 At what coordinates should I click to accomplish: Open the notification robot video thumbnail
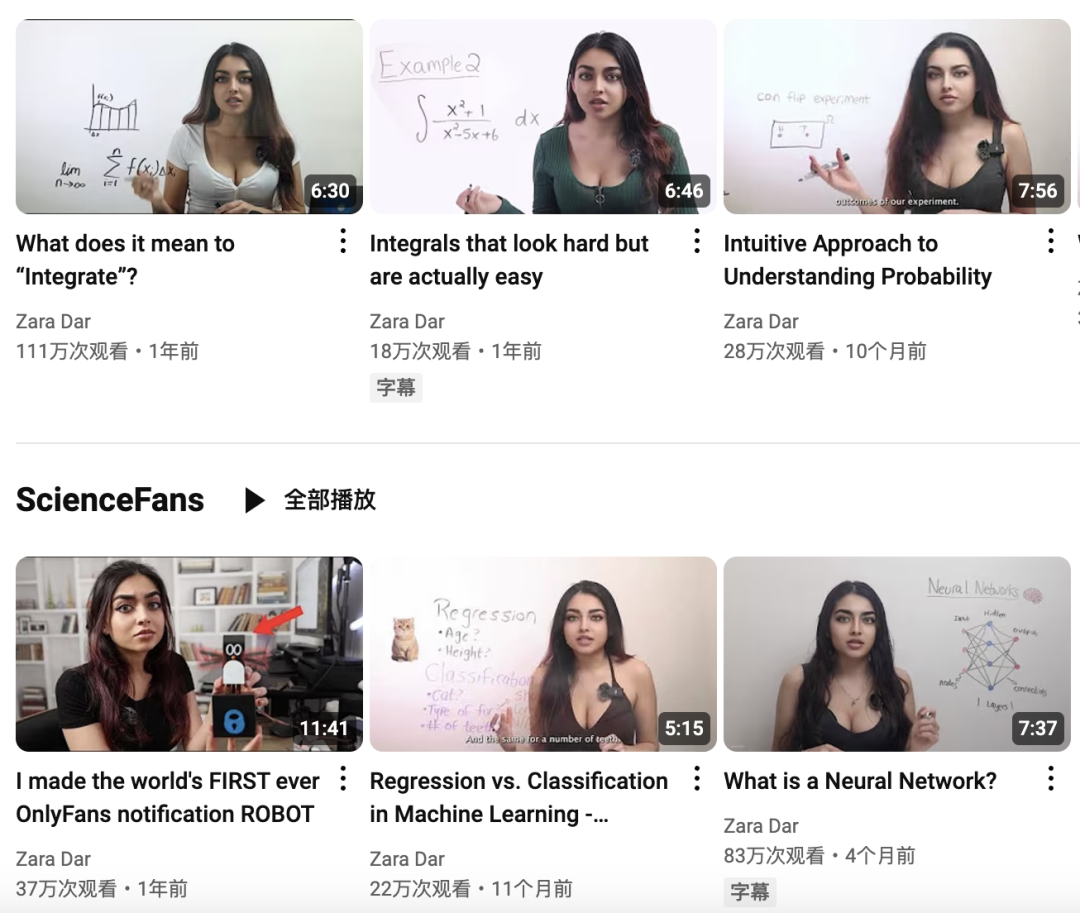[x=189, y=654]
